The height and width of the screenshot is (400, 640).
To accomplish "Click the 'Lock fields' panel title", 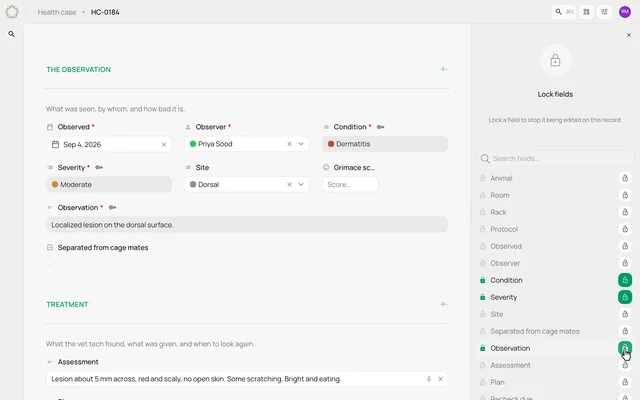I will (555, 94).
